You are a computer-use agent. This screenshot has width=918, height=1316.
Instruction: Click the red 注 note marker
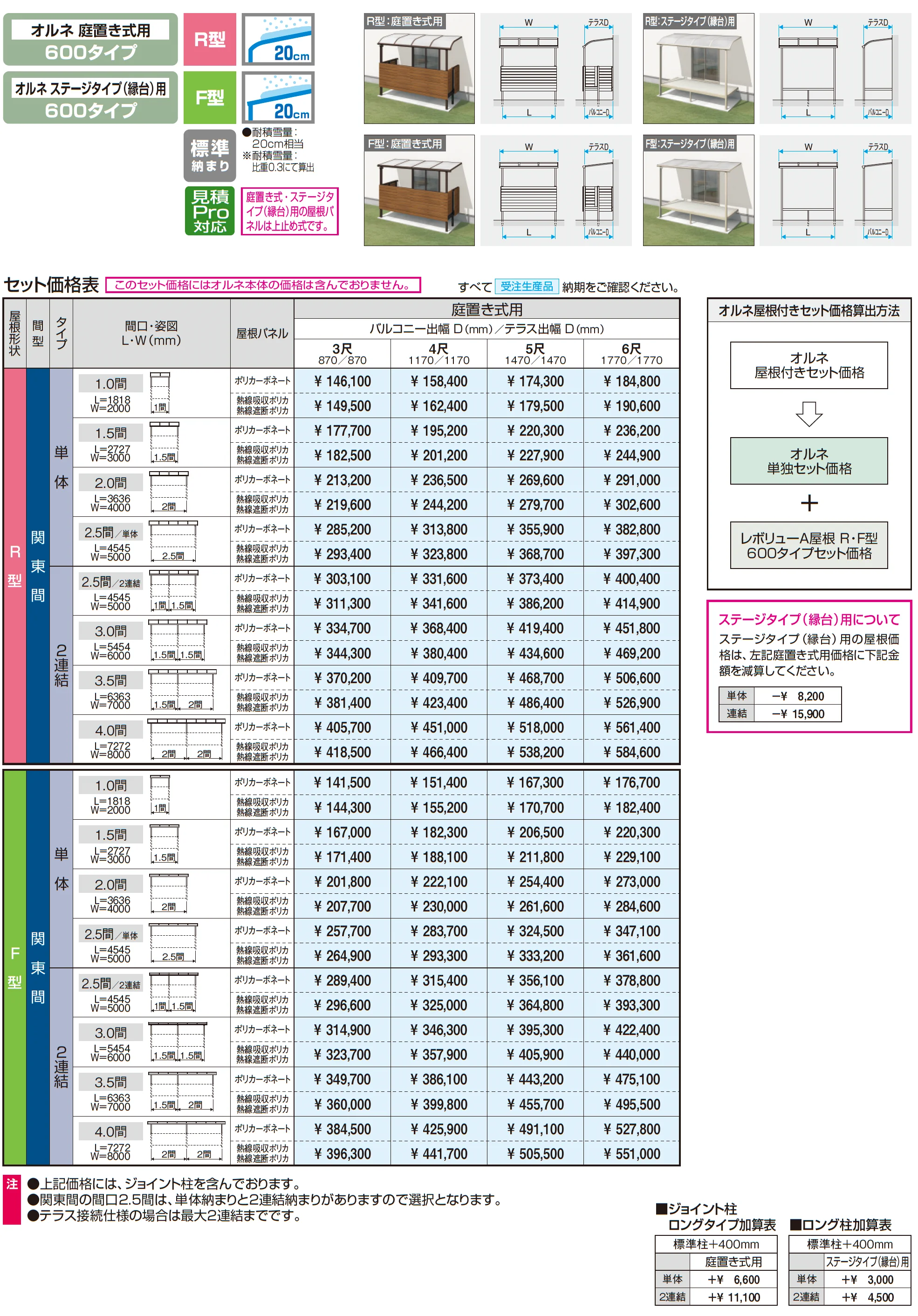pyautogui.click(x=12, y=1199)
